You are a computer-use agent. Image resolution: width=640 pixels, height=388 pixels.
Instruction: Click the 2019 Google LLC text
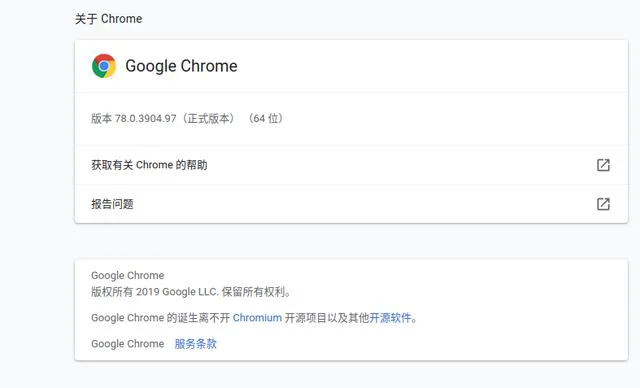click(177, 292)
